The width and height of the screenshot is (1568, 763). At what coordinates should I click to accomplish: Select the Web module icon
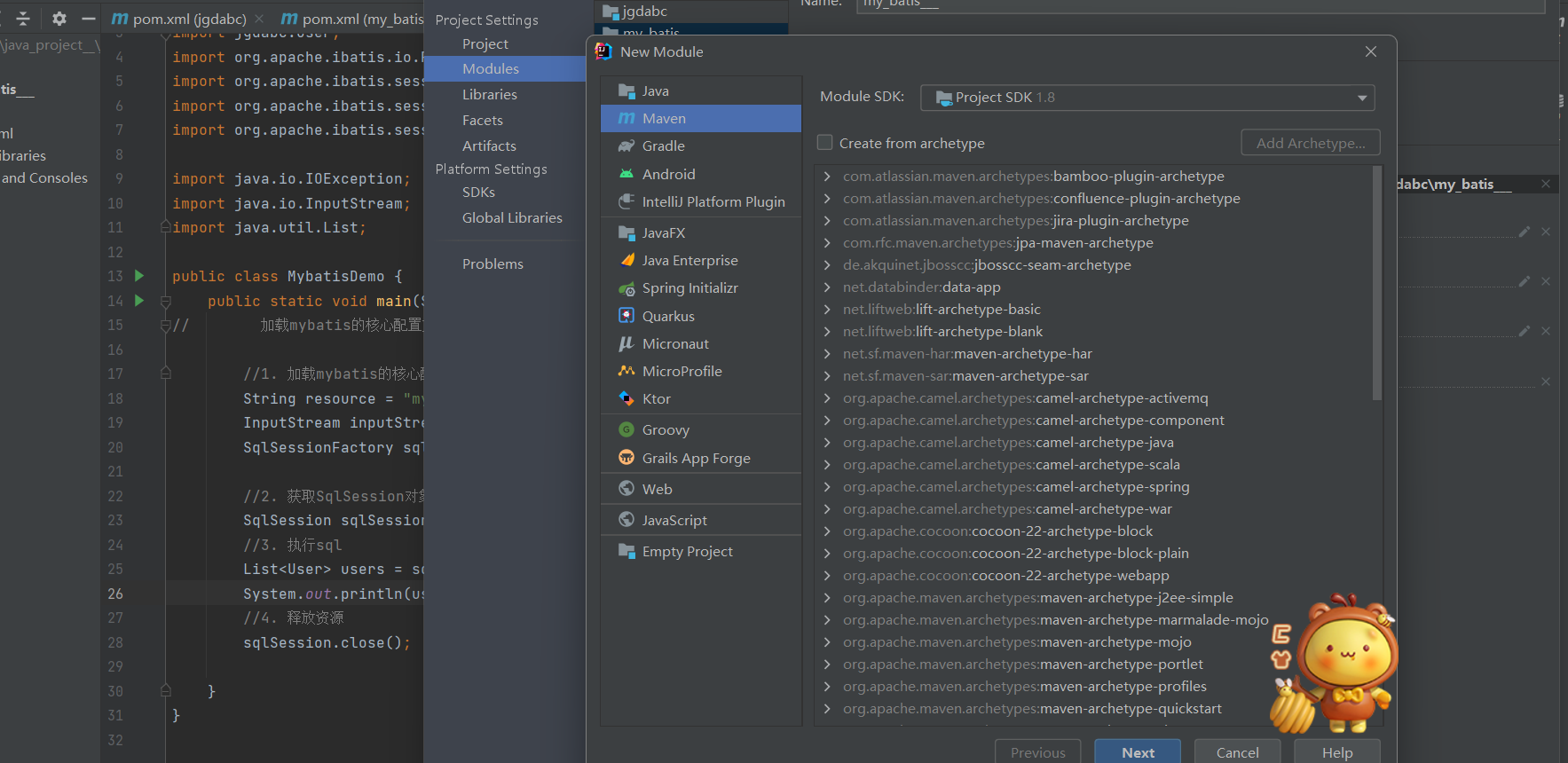pyautogui.click(x=626, y=489)
